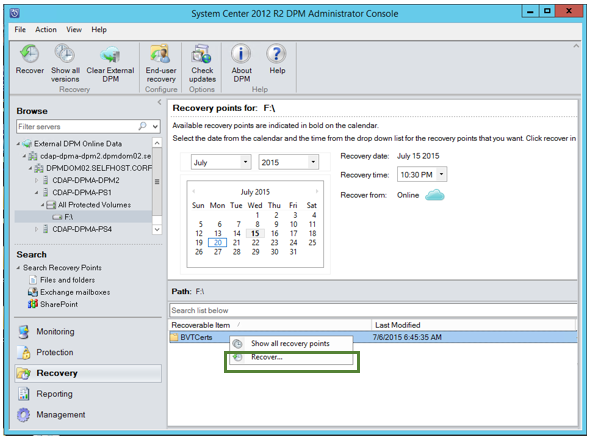Click the 7/6/2015 6:45:35 AM cell
Screen dimensions: 589x436
pos(407,337)
